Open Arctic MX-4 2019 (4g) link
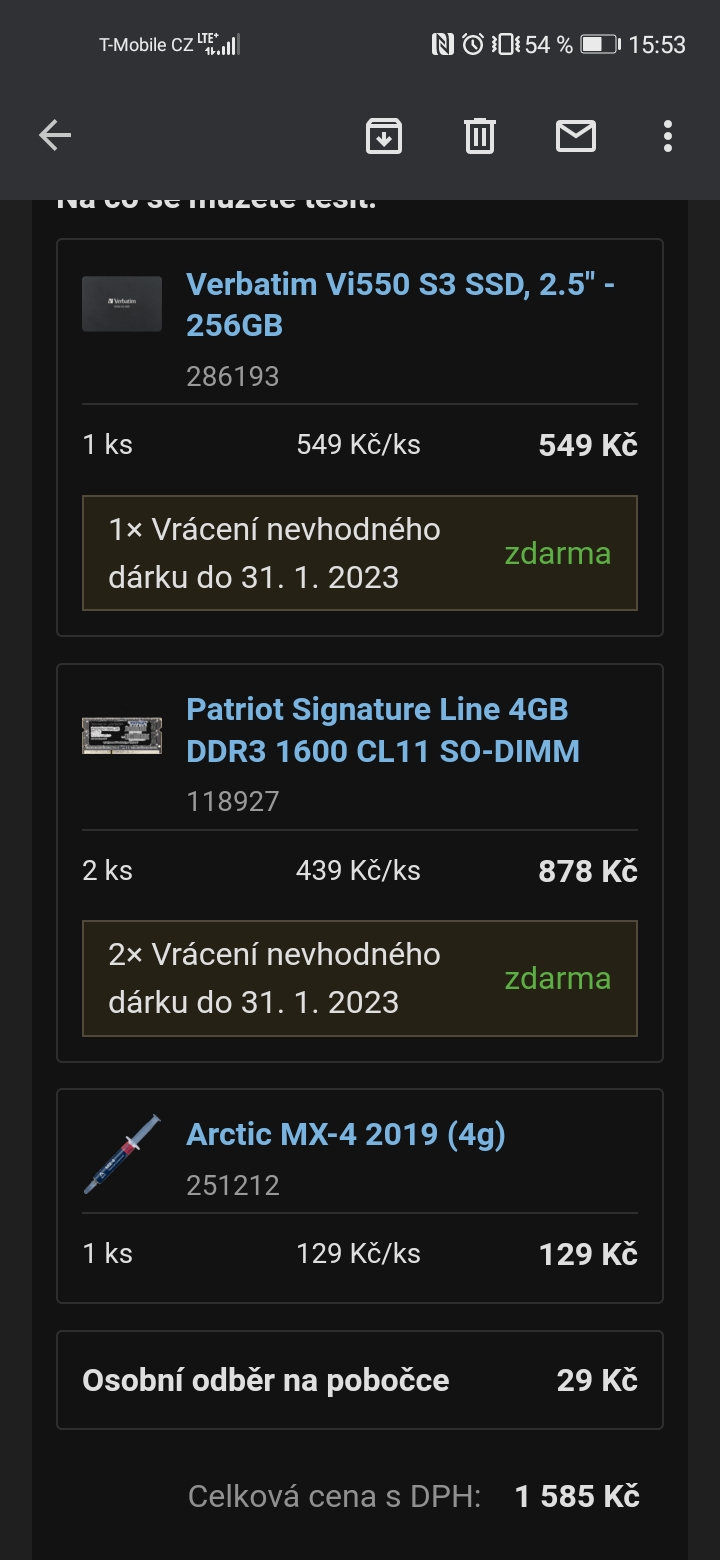Image resolution: width=720 pixels, height=1560 pixels. (x=346, y=1134)
